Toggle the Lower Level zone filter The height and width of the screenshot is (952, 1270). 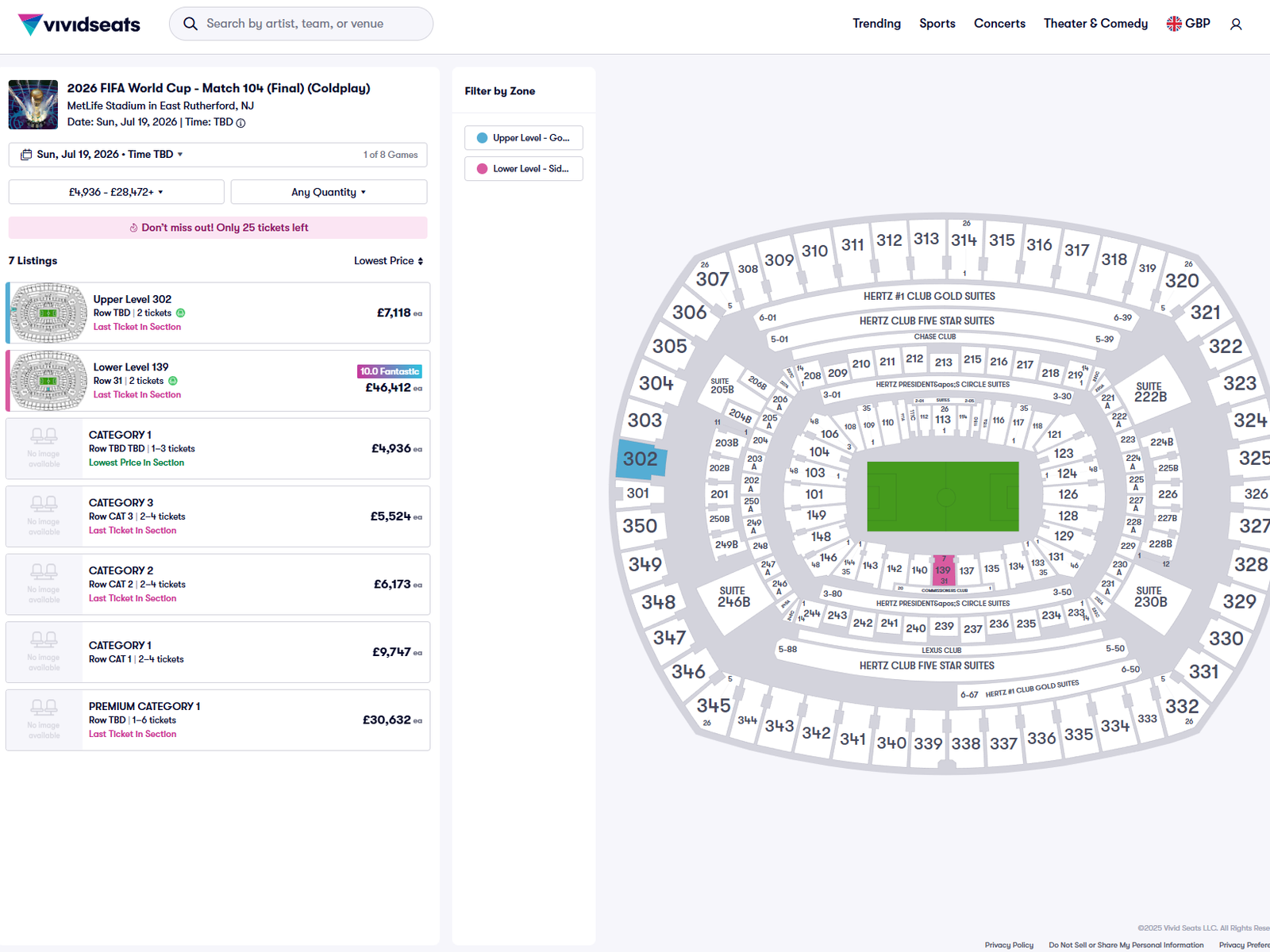[523, 168]
